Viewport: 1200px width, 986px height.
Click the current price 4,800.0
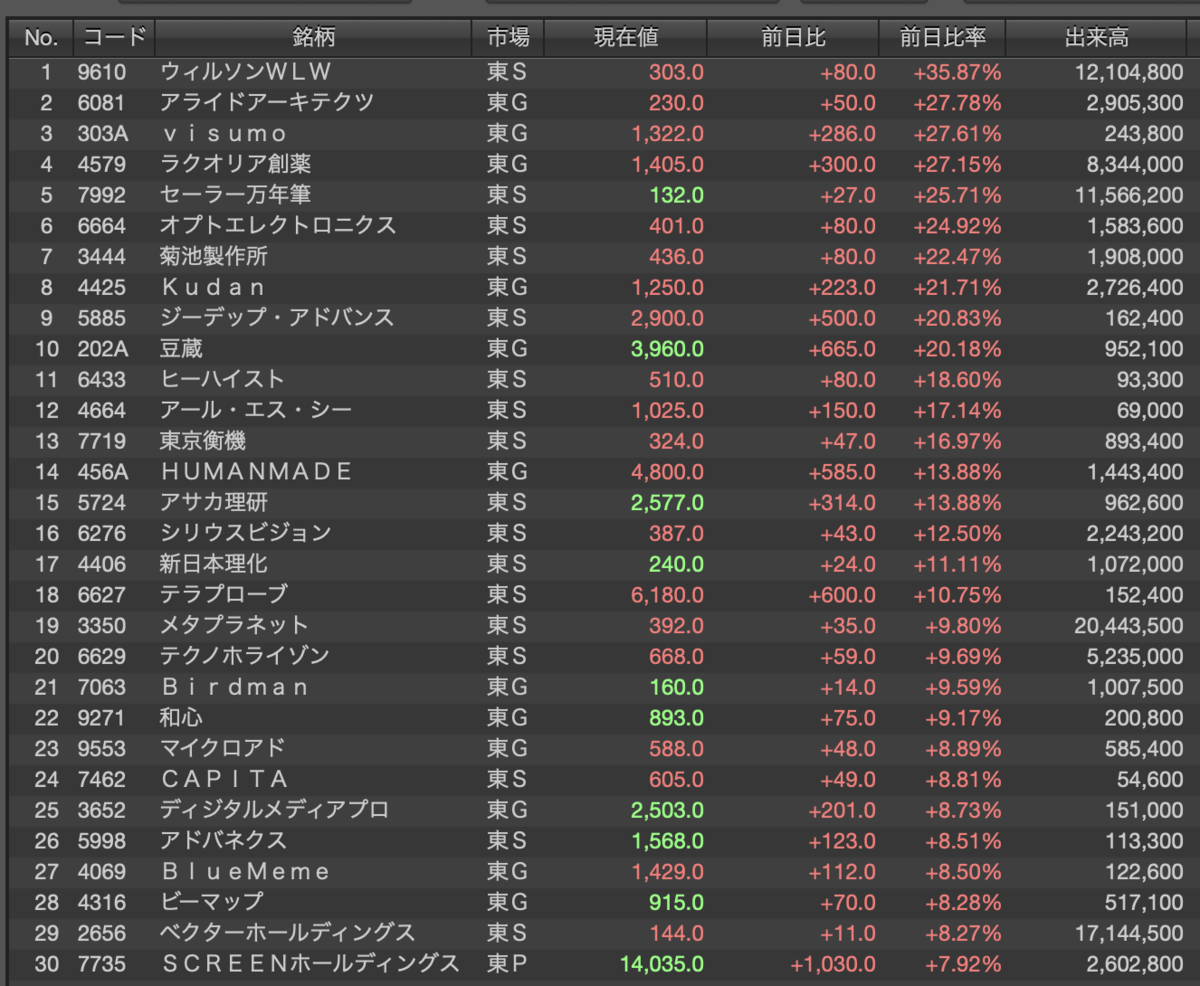pyautogui.click(x=667, y=472)
